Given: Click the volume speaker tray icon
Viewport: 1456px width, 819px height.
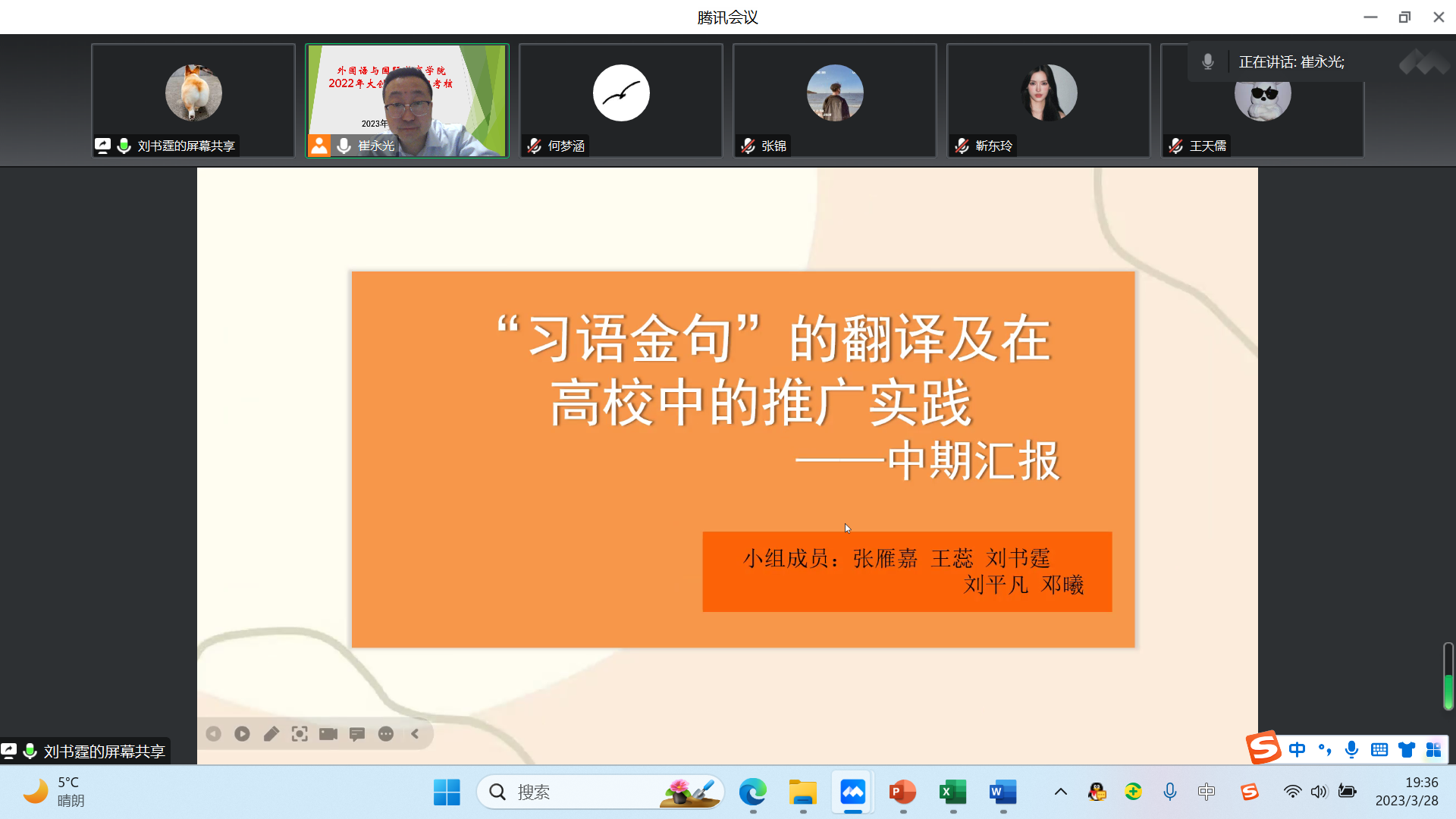Looking at the screenshot, I should point(1319,792).
